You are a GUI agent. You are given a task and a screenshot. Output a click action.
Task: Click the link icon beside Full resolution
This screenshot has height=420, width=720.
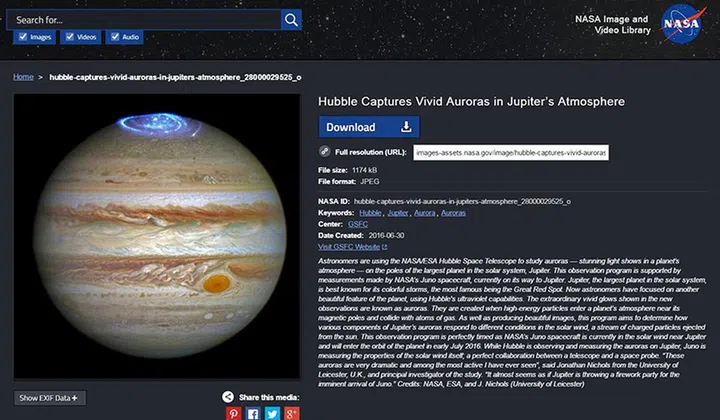pyautogui.click(x=325, y=152)
